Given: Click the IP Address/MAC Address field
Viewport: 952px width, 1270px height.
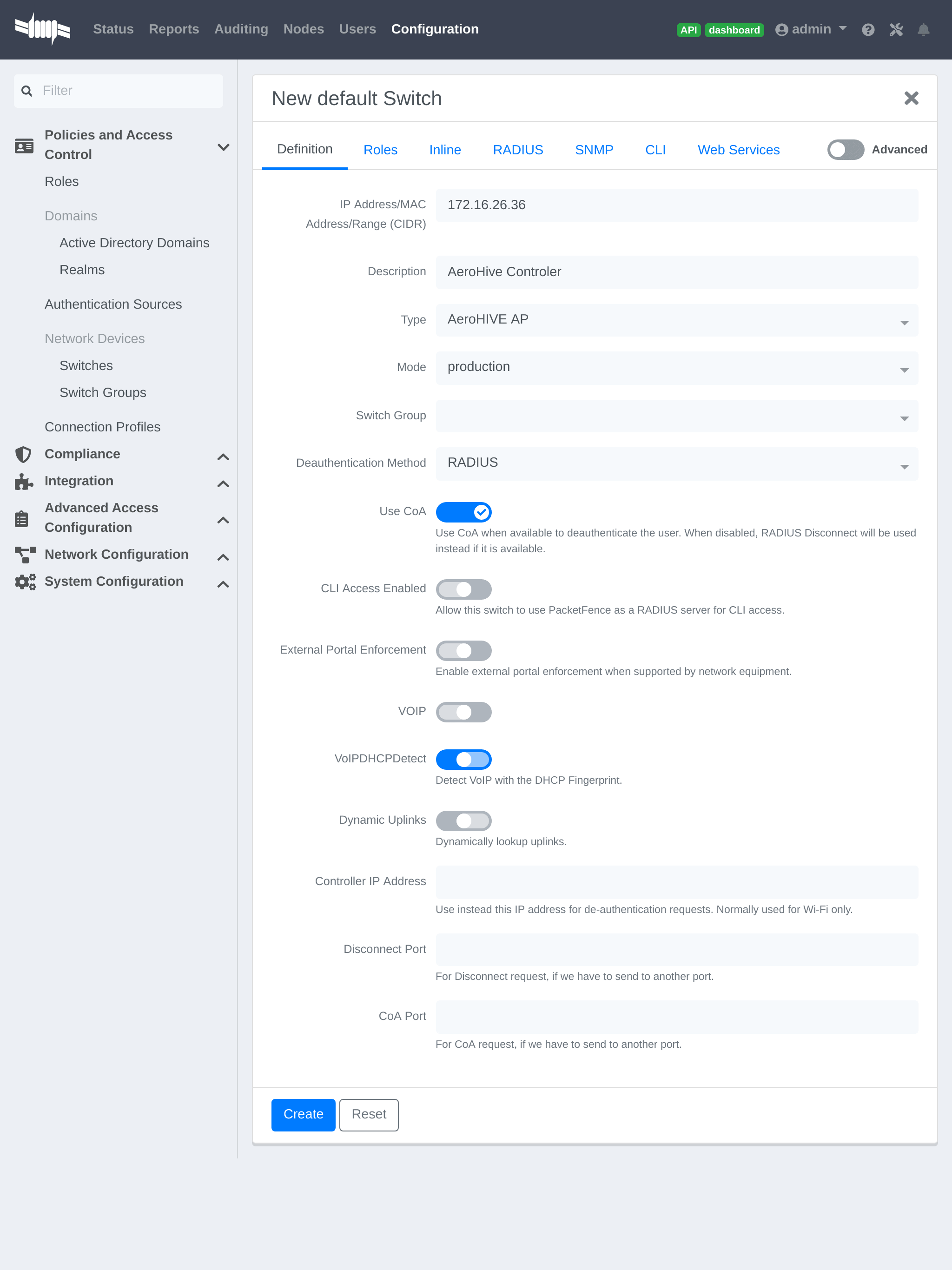Looking at the screenshot, I should tap(676, 205).
